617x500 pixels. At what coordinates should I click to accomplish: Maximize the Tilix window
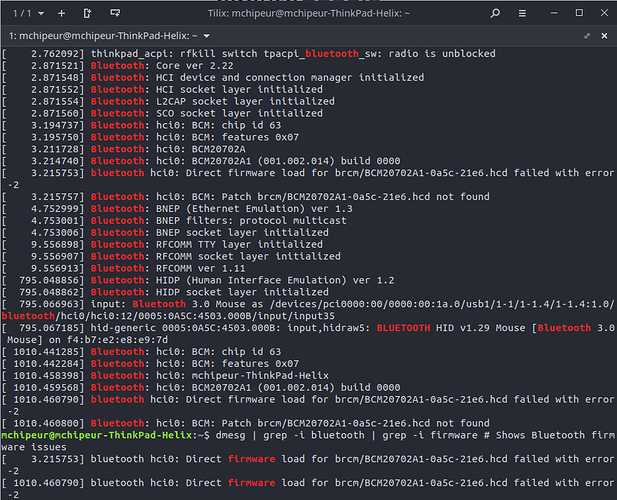[x=579, y=13]
